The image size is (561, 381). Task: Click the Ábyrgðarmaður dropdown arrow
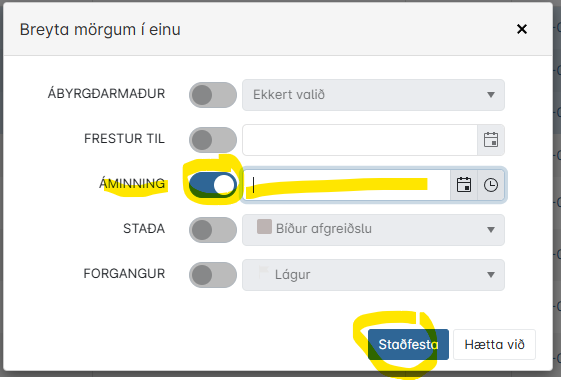[x=491, y=95]
